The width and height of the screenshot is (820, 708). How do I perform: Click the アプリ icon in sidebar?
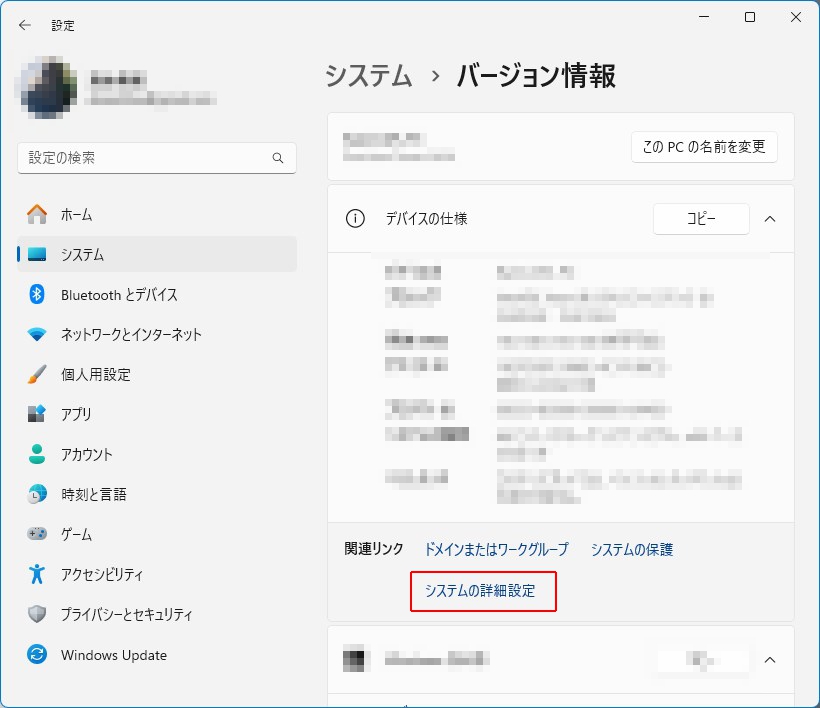coord(37,414)
